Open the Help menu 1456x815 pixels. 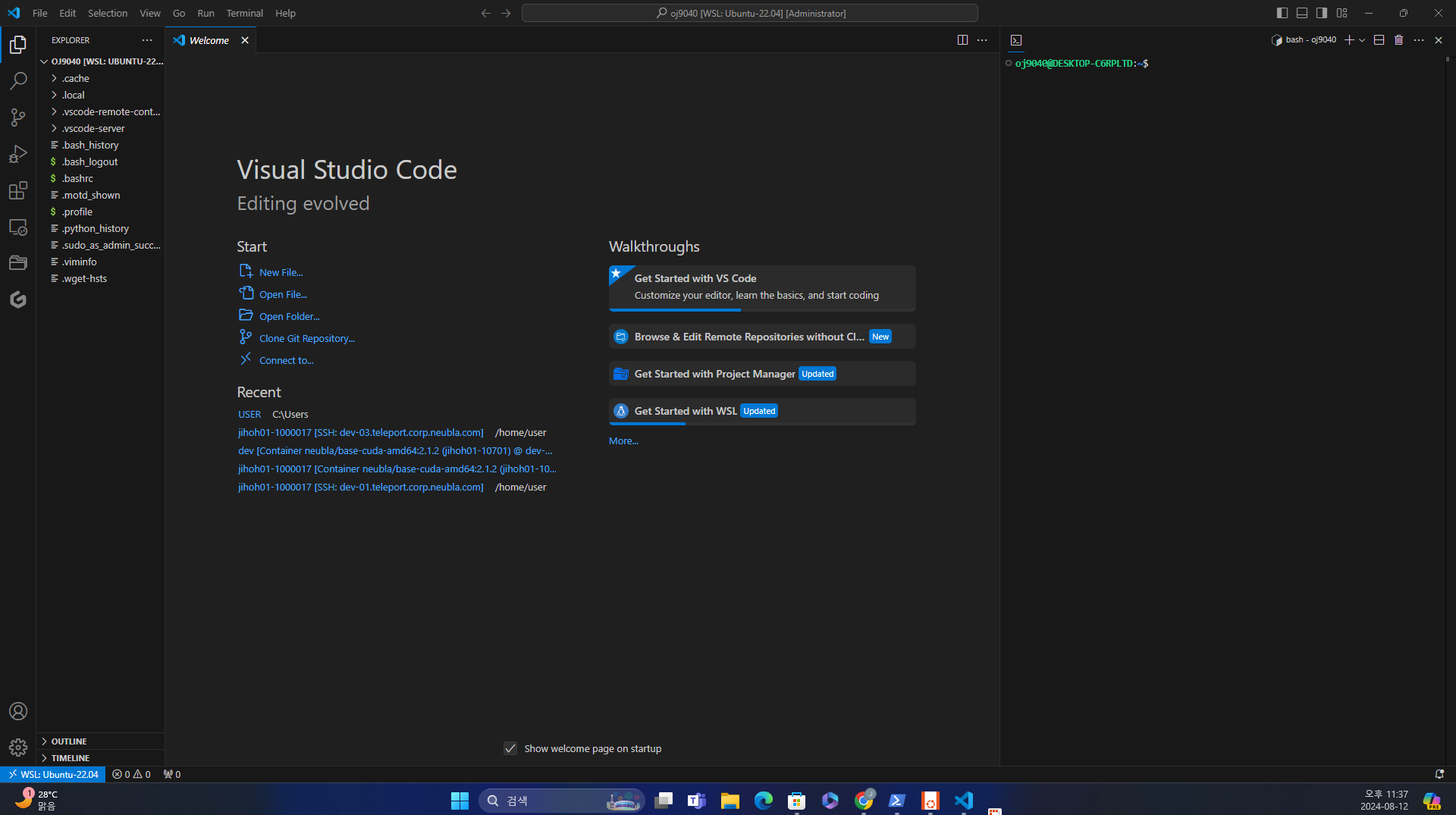point(285,13)
